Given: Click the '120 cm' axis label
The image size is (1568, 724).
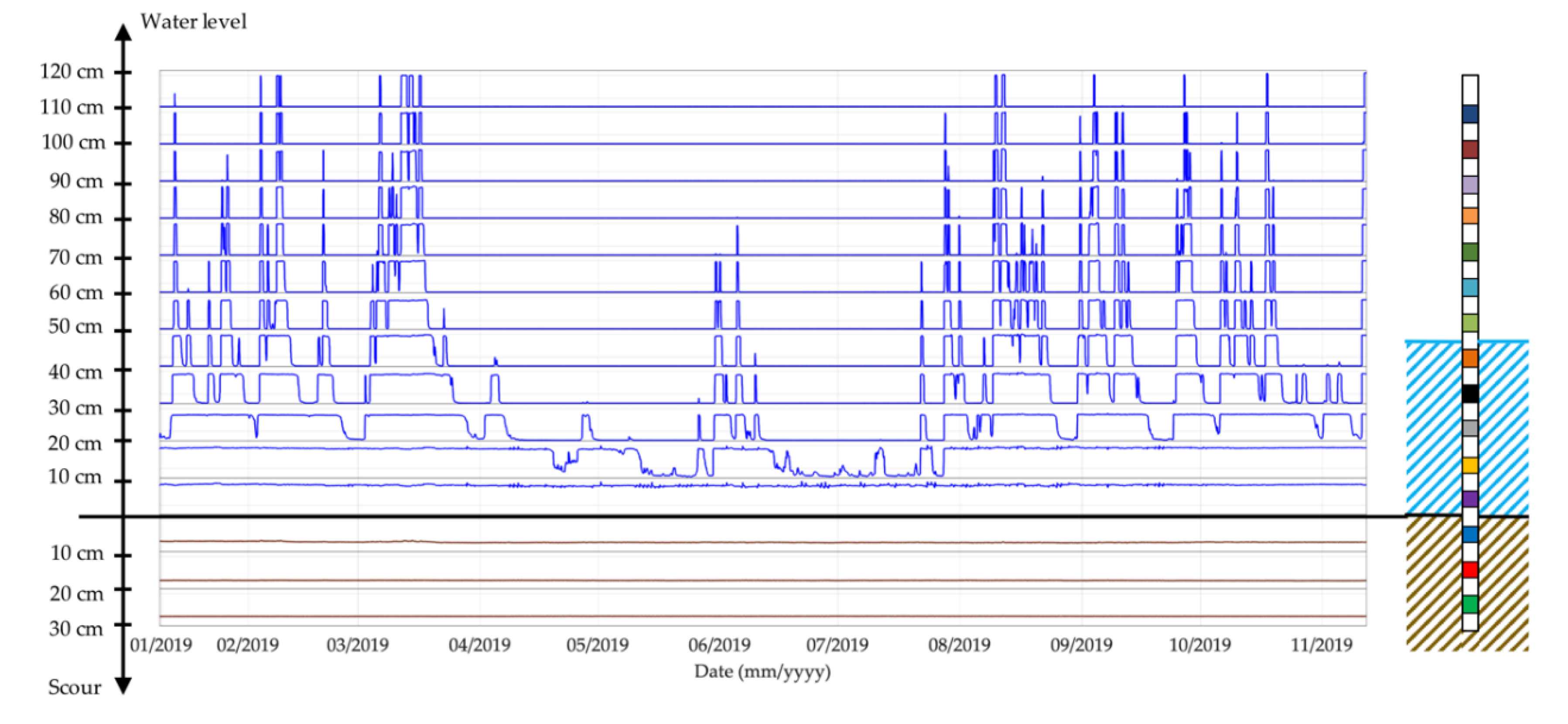Looking at the screenshot, I should (x=72, y=72).
